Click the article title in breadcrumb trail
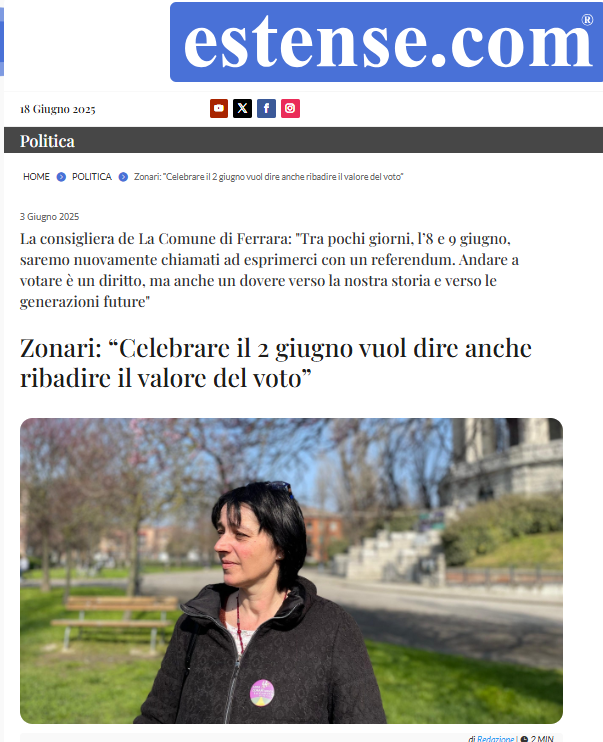Image resolution: width=603 pixels, height=742 pixels. point(268,177)
